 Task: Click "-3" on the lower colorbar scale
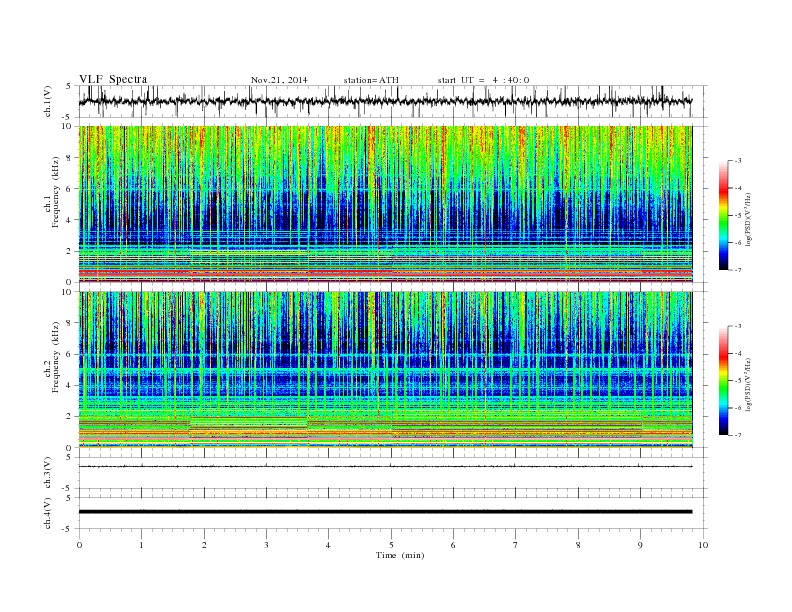click(737, 326)
